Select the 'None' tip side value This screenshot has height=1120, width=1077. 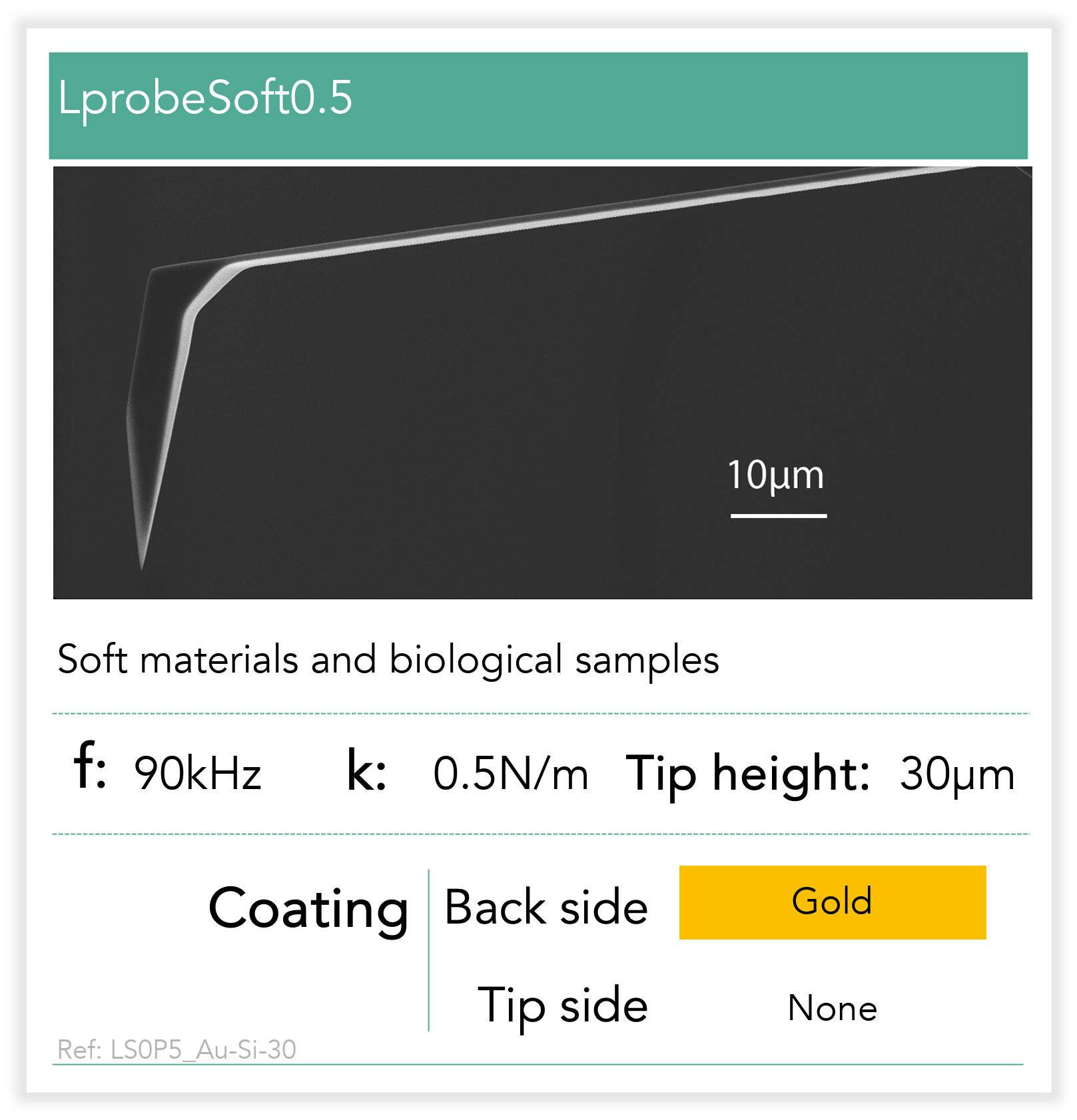pyautogui.click(x=832, y=1008)
